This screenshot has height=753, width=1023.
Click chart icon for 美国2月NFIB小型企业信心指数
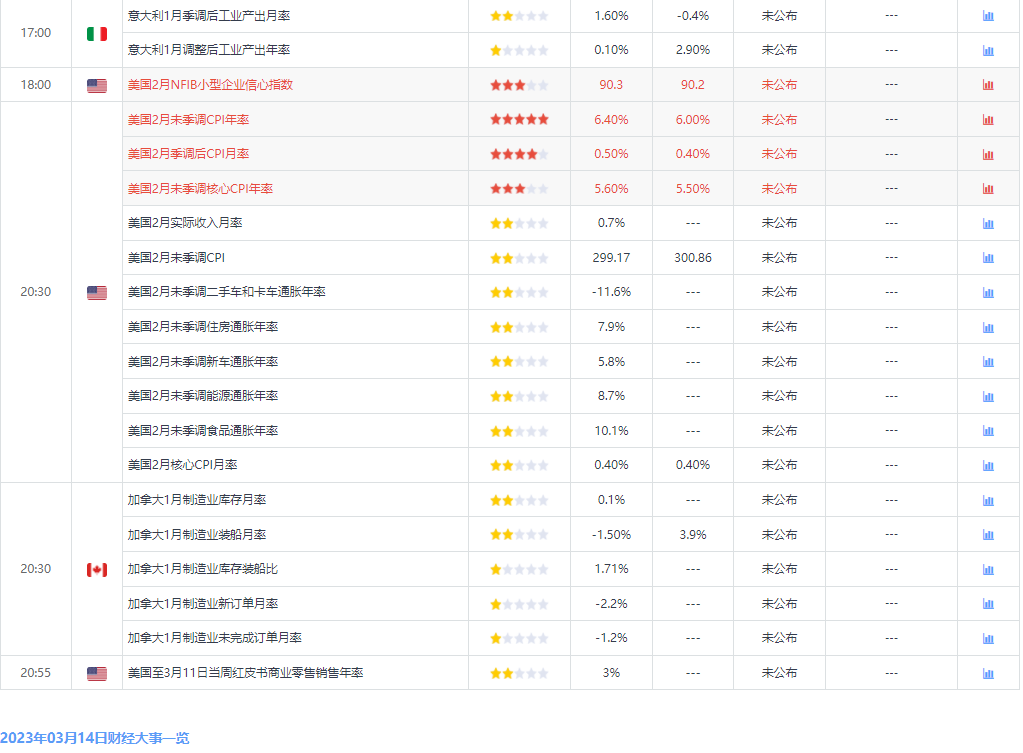pyautogui.click(x=988, y=85)
